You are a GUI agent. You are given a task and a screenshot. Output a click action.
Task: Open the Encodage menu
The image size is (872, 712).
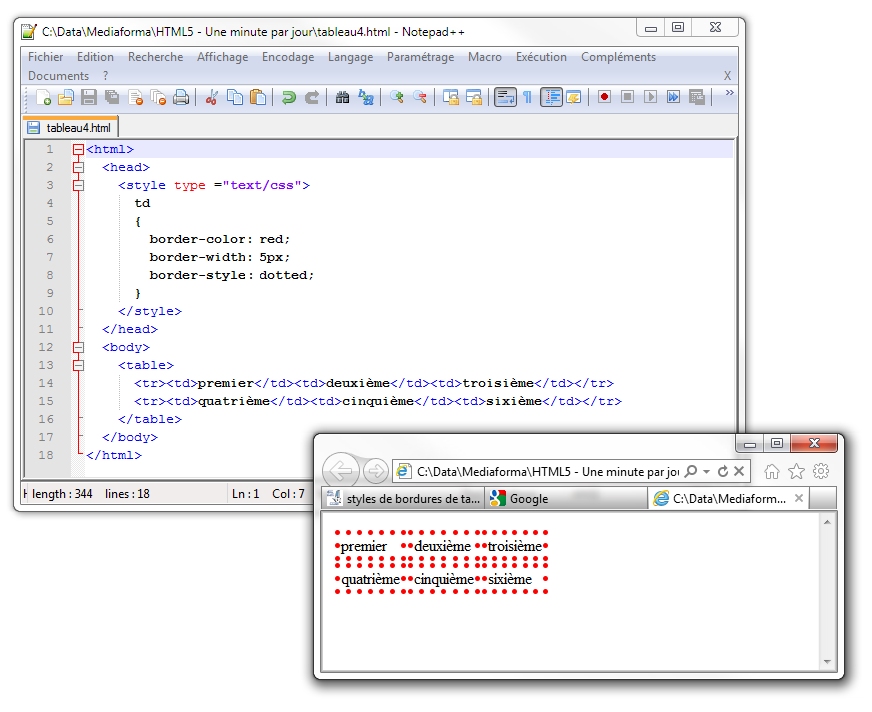point(288,57)
